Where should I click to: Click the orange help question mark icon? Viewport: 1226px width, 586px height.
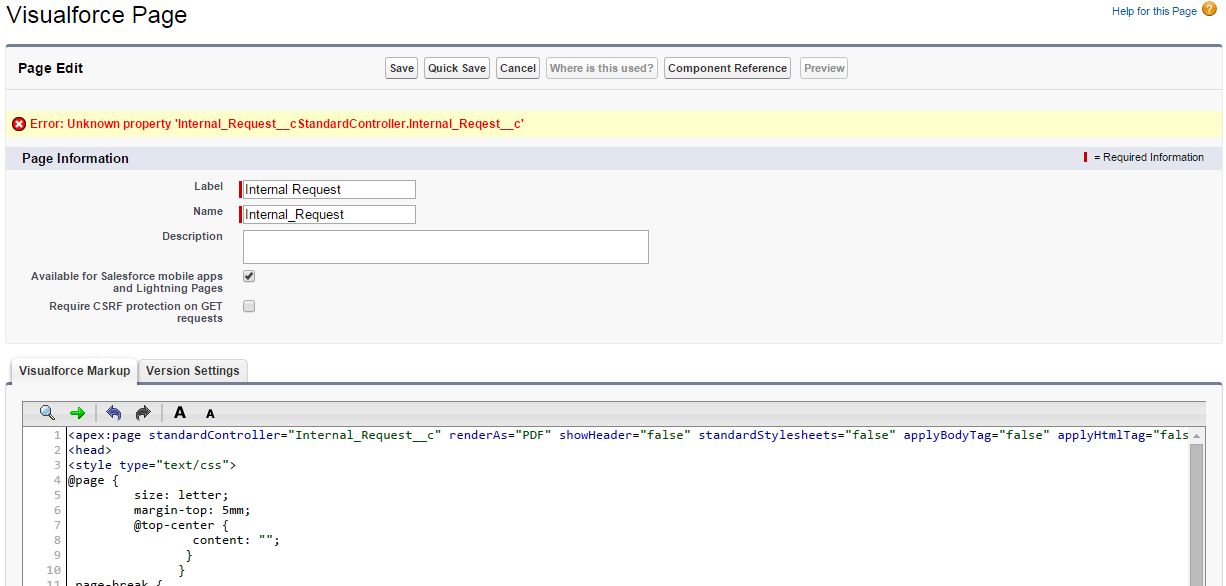[x=1209, y=10]
